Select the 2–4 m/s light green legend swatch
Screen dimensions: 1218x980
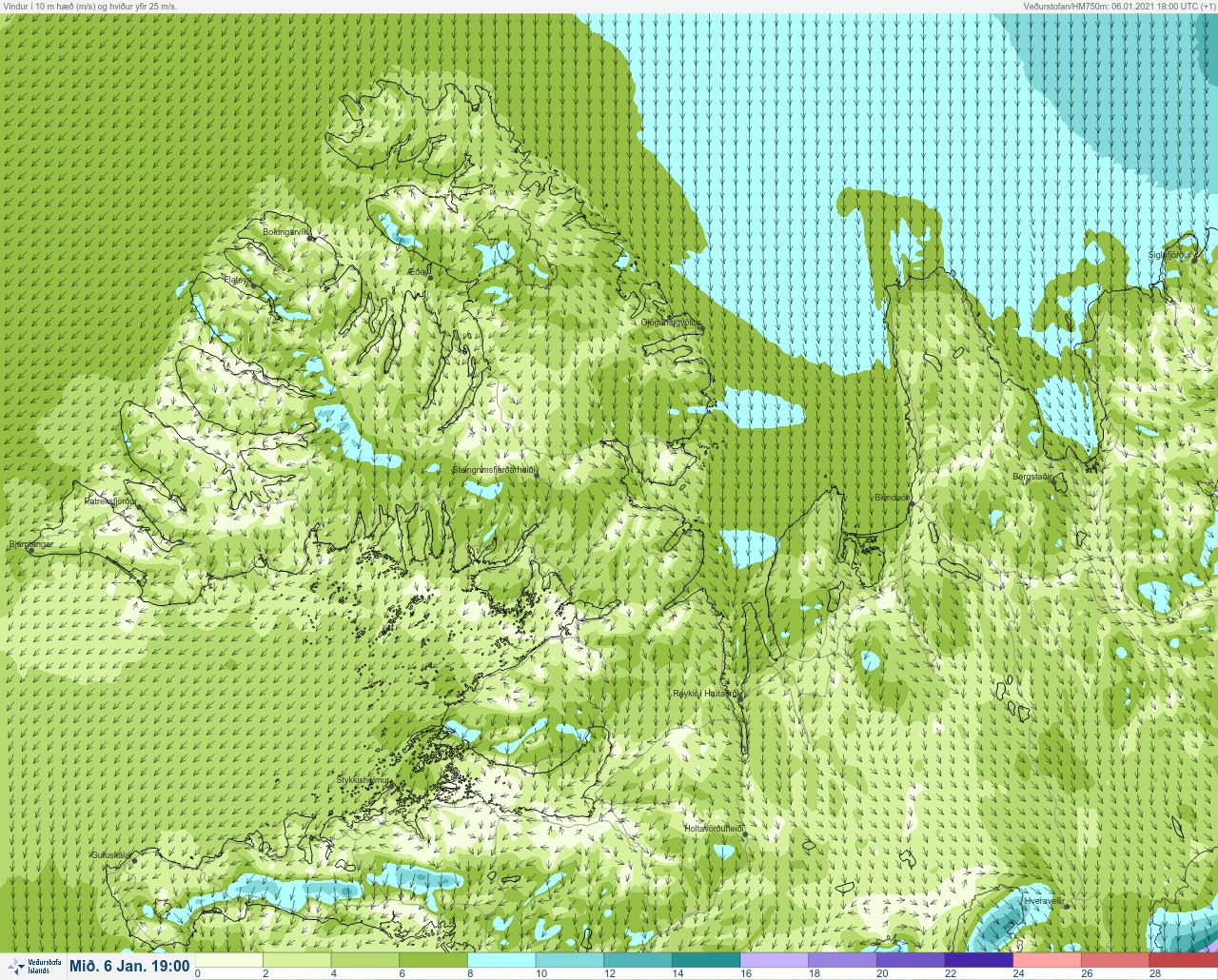[296, 959]
